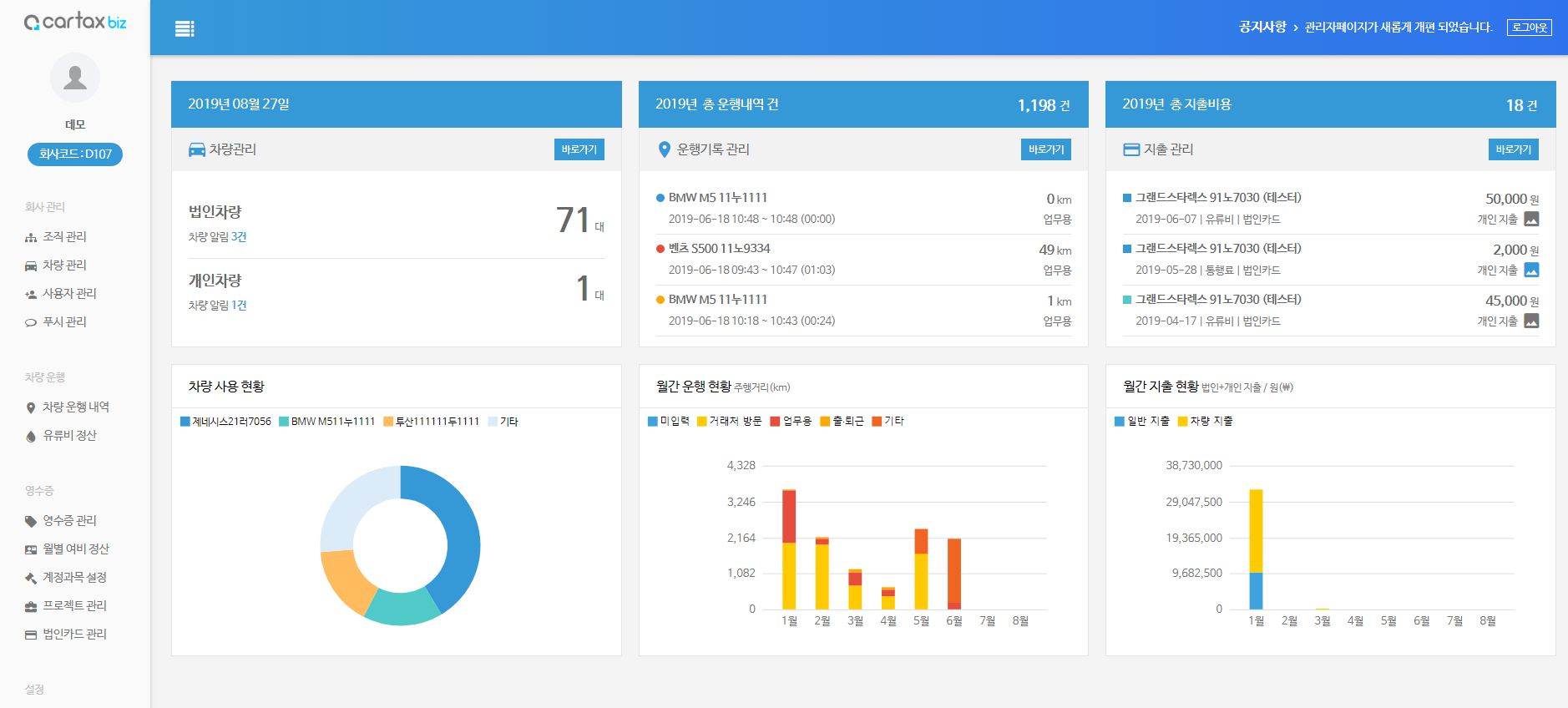The width and height of the screenshot is (1568, 708).
Task: Open 법인카드 관리 menu item
Action: point(74,635)
